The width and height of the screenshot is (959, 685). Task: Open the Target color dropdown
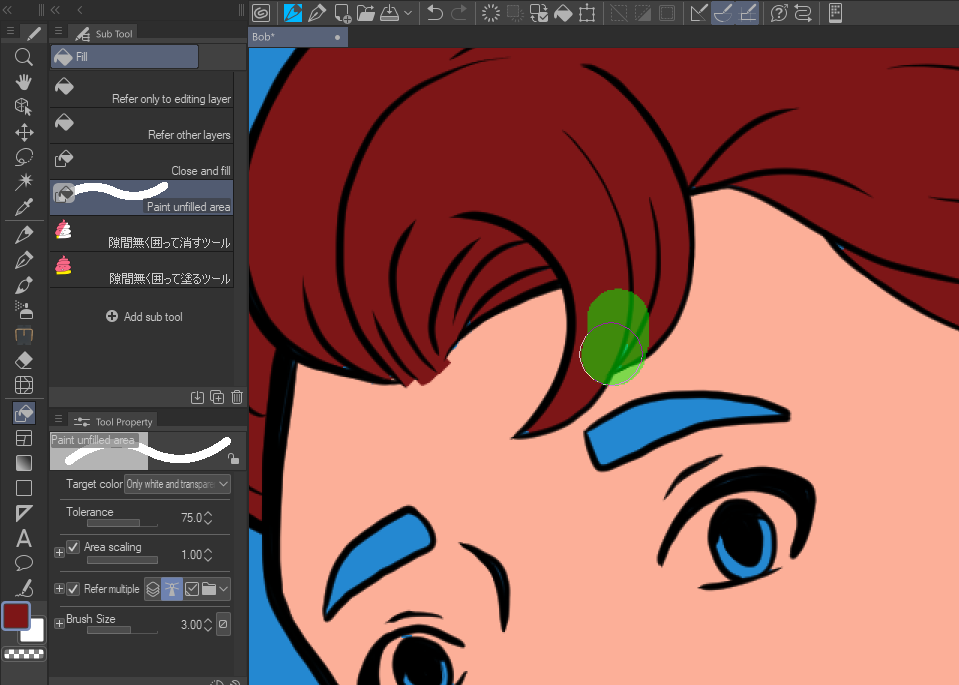coord(177,484)
